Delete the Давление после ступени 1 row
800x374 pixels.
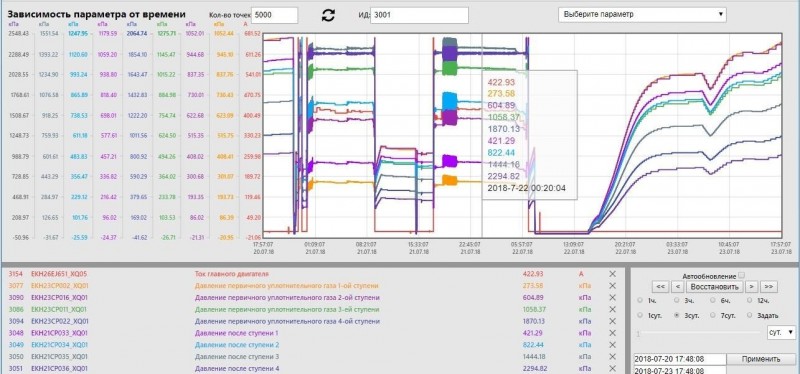coord(612,333)
